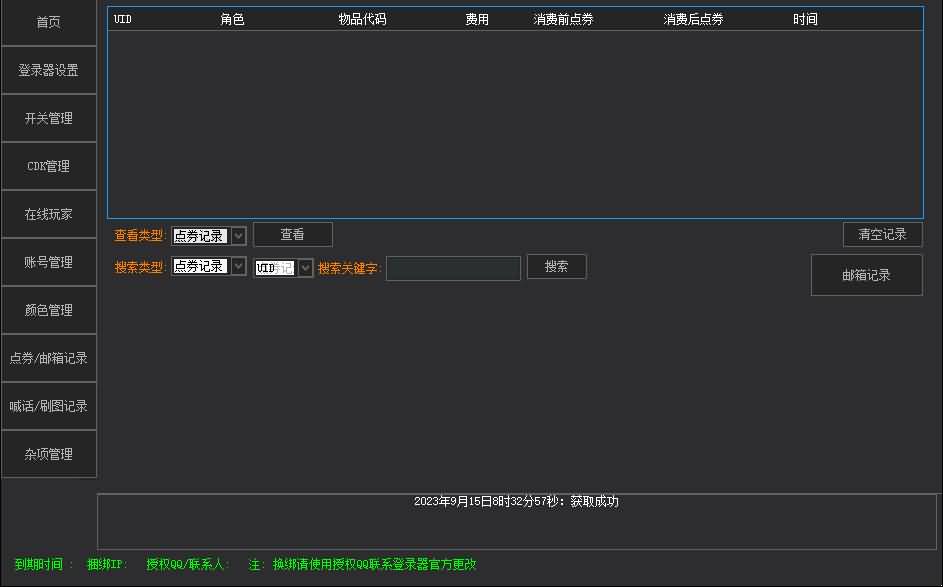The image size is (943, 587).
Task: Select 颜色管理 from the sidebar
Action: [47, 309]
